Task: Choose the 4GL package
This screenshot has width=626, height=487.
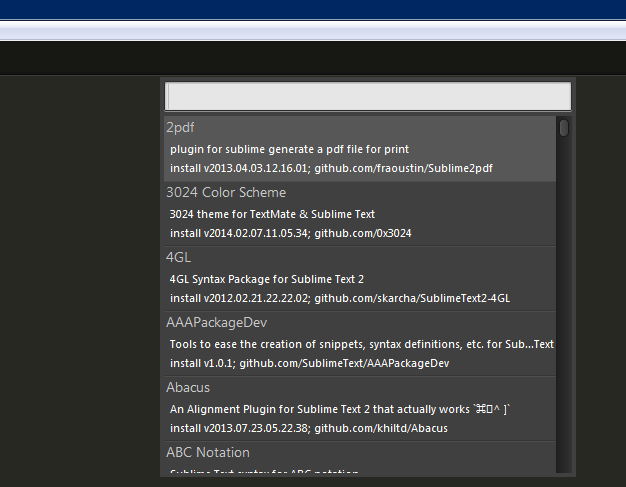Action: click(x=360, y=279)
